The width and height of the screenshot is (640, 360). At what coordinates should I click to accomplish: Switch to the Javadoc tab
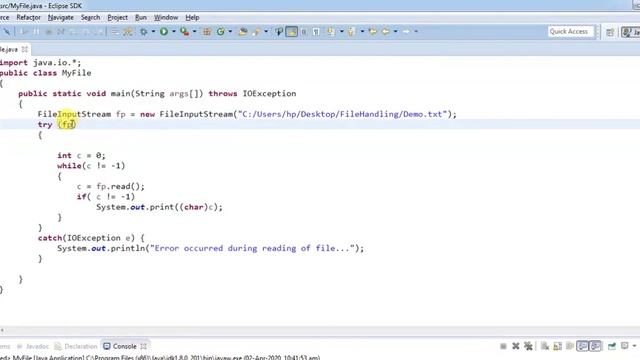(33, 347)
